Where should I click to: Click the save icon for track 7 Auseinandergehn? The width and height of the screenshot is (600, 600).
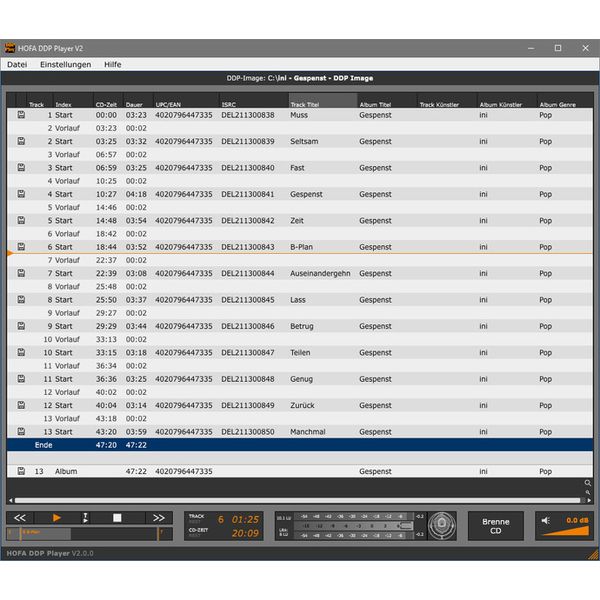pos(21,273)
